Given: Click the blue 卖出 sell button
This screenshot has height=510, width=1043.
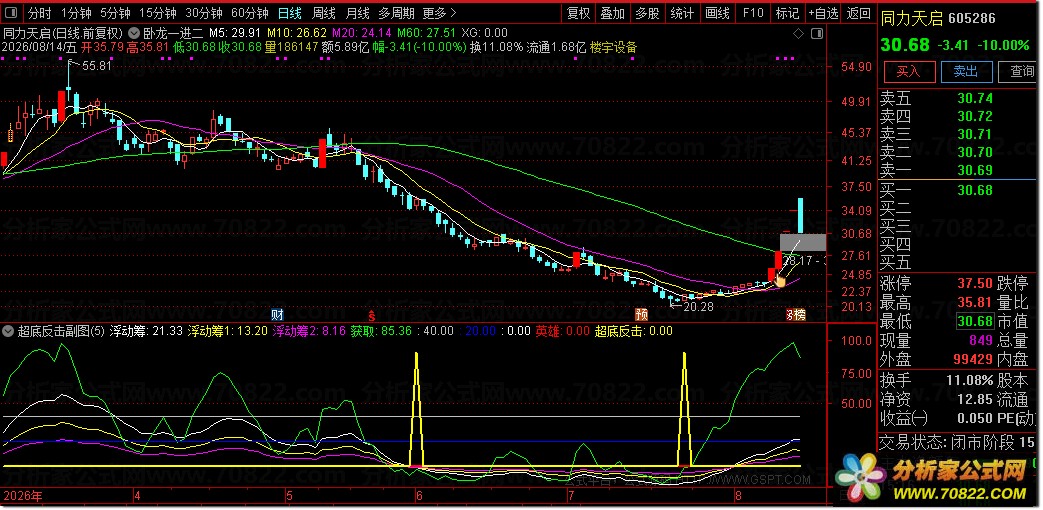Looking at the screenshot, I should [966, 70].
